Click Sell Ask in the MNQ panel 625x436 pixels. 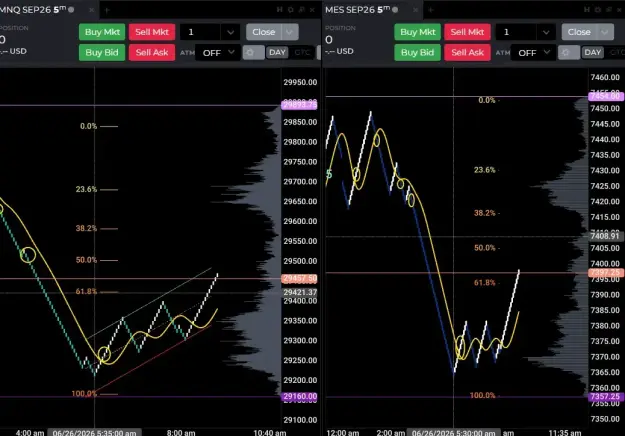[152, 52]
